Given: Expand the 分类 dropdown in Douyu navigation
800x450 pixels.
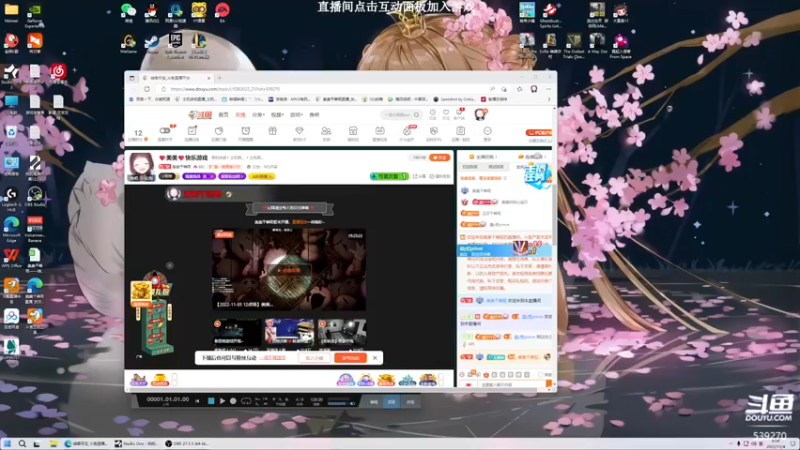Looking at the screenshot, I should pyautogui.click(x=258, y=115).
